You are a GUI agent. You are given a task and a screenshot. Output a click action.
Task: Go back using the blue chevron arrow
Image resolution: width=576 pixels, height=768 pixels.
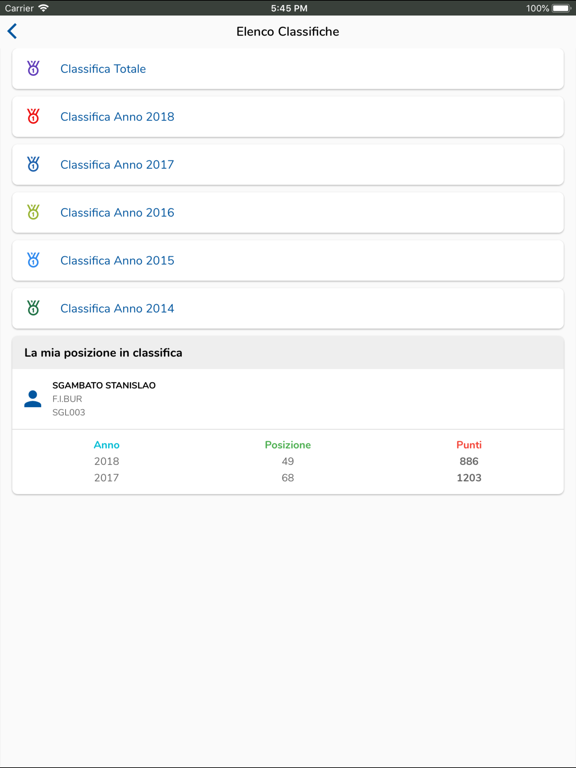coord(12,31)
